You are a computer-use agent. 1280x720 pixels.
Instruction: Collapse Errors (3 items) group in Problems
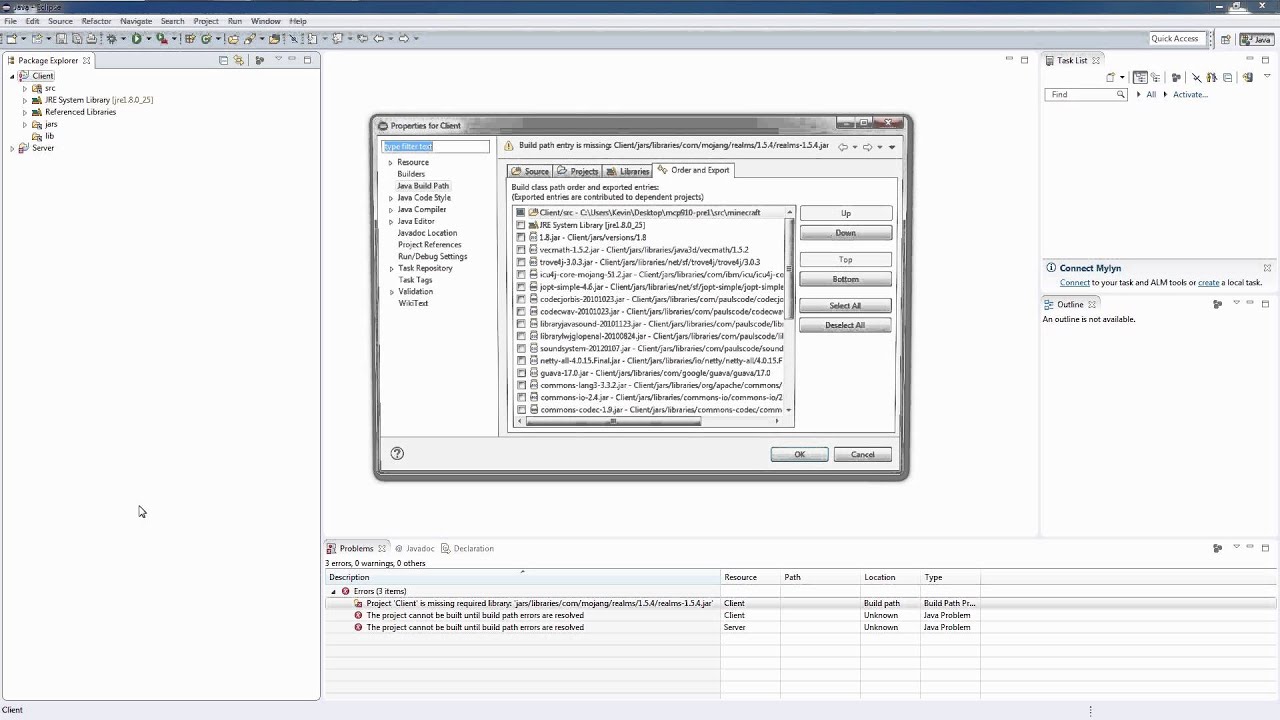point(334,591)
